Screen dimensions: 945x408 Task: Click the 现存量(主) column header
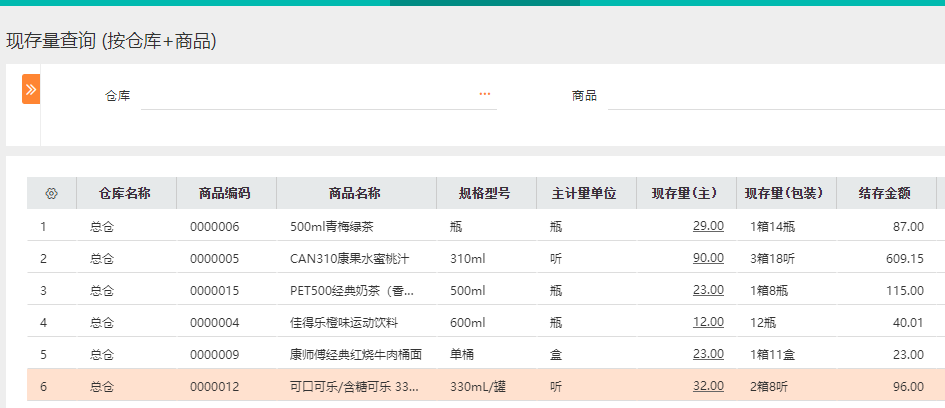point(685,193)
